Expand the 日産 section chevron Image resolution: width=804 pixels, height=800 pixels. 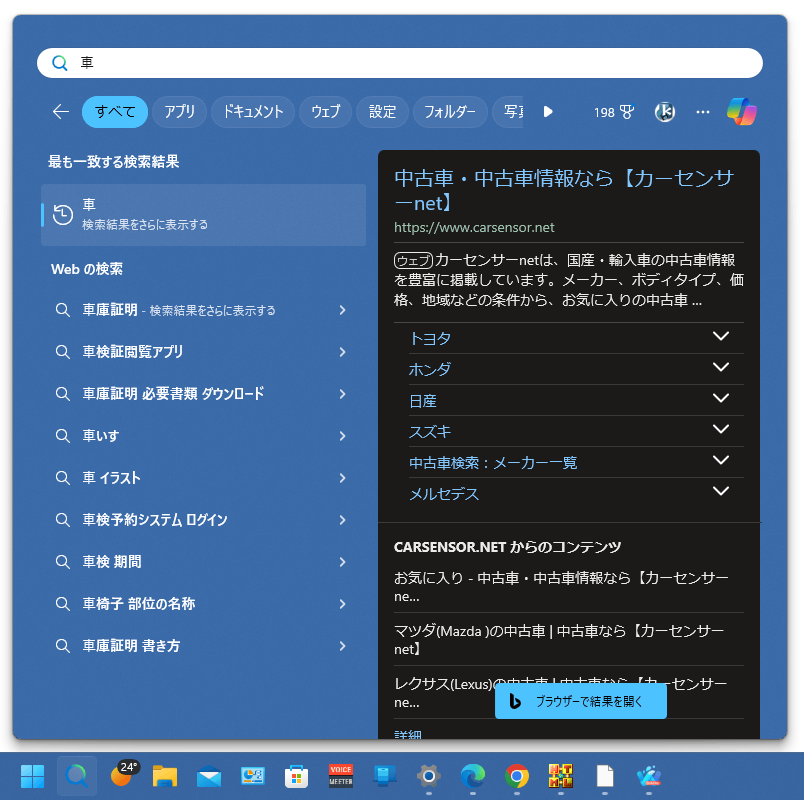[x=721, y=398]
